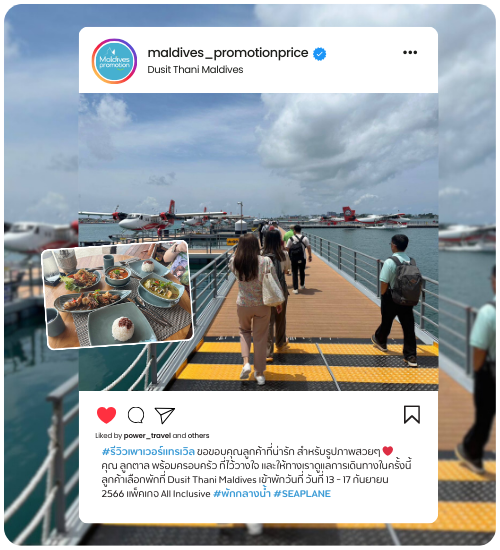Tap the red heart like icon
This screenshot has height=550, width=500.
tap(106, 415)
